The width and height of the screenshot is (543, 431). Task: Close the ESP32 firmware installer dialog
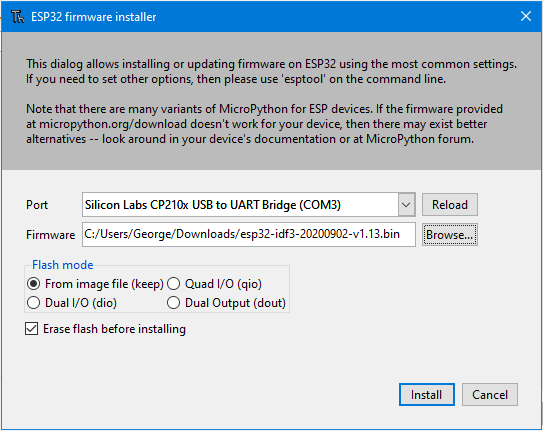coord(526,16)
